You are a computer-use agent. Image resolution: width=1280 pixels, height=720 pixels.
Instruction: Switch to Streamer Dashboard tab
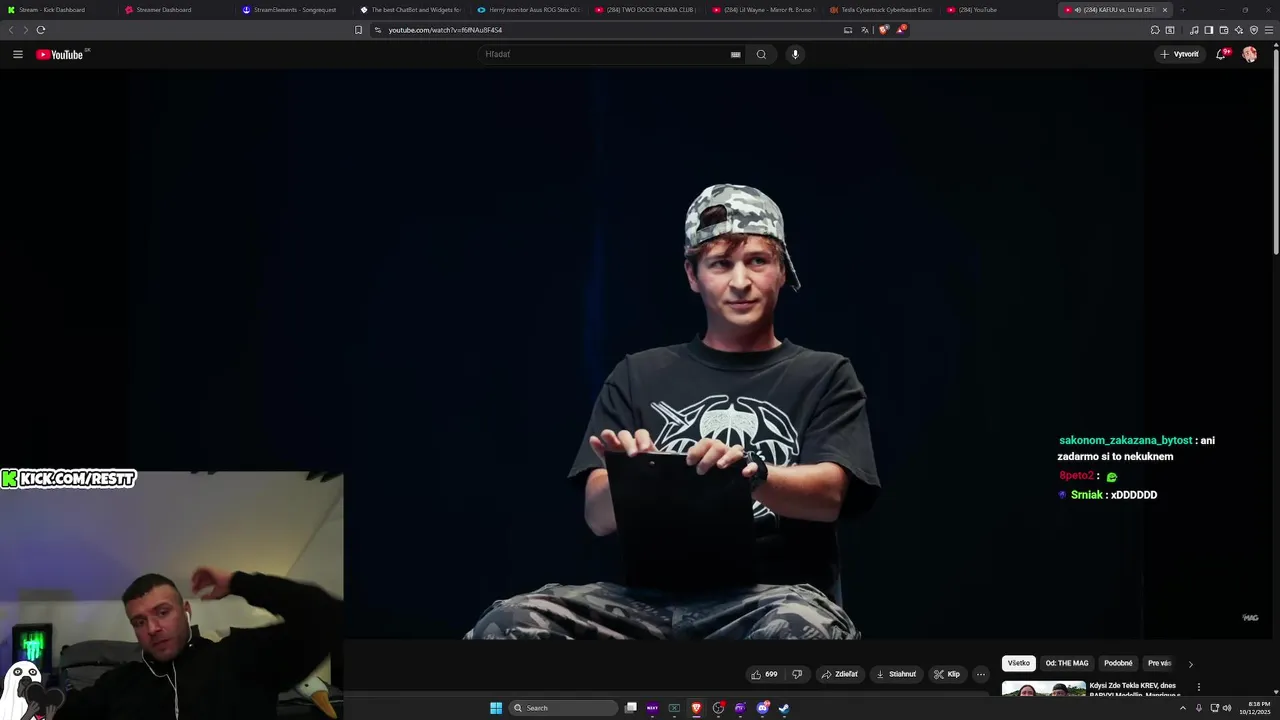point(175,10)
